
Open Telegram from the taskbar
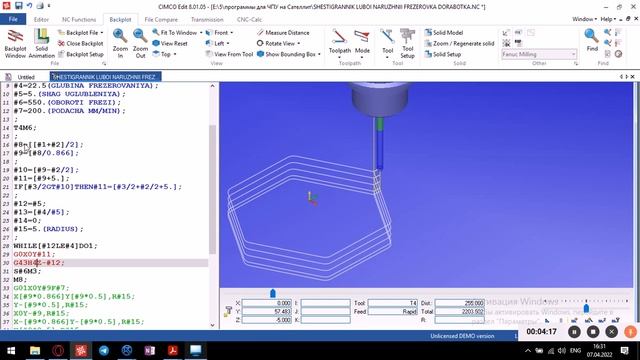104,351
